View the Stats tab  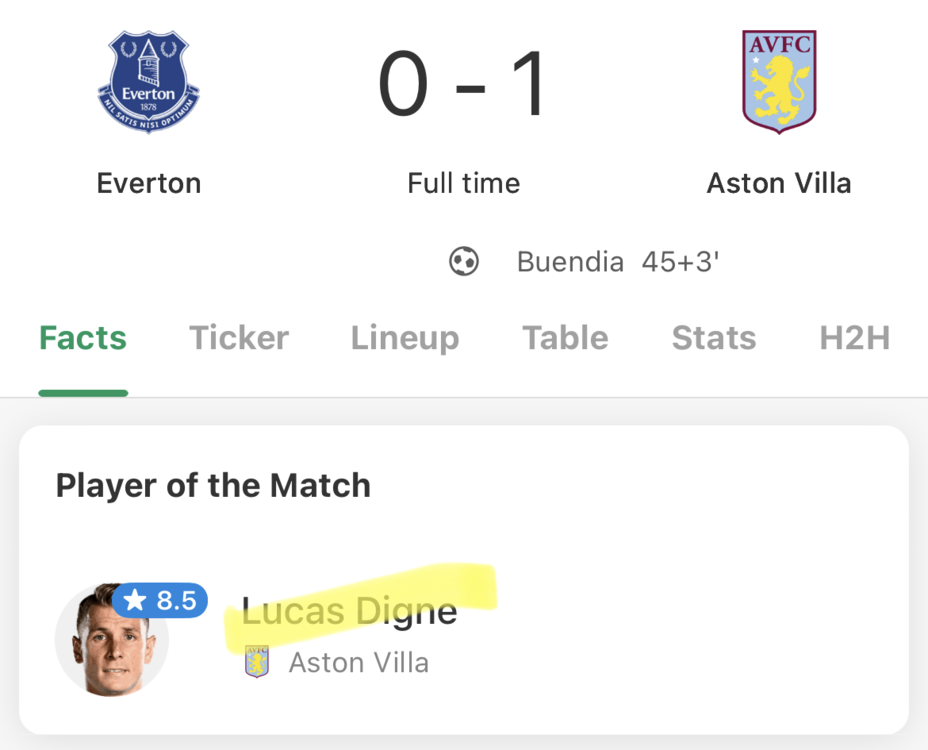point(714,338)
